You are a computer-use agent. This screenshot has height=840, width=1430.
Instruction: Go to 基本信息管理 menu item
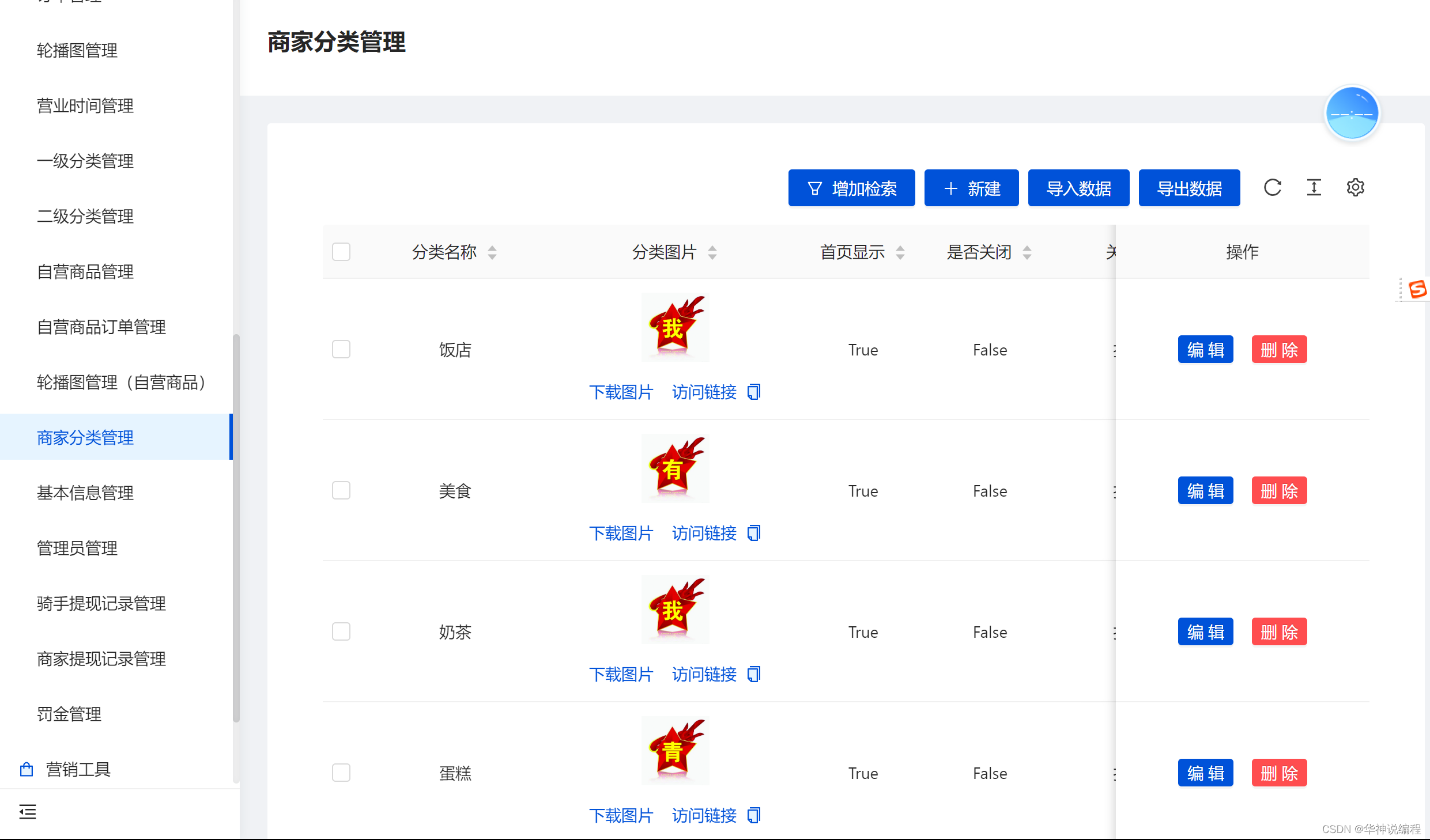pos(85,493)
